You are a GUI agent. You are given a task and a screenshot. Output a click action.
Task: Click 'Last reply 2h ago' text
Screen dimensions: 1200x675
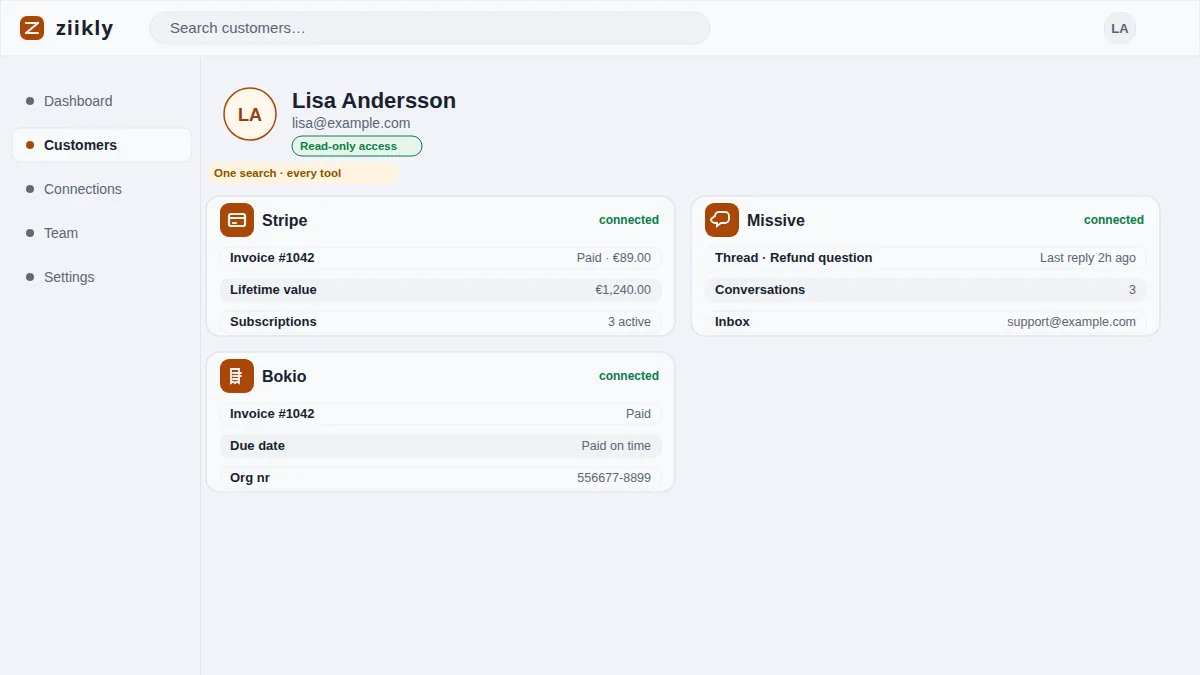click(x=1088, y=258)
